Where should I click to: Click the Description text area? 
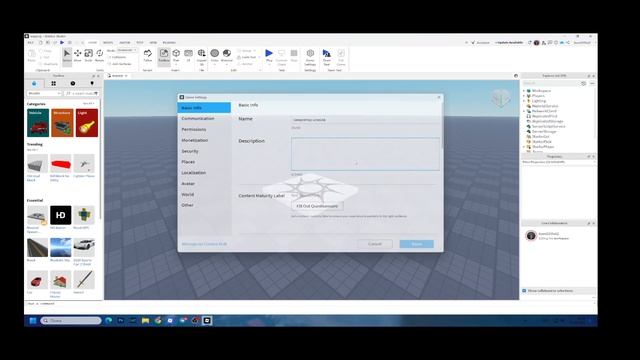pyautogui.click(x=365, y=154)
